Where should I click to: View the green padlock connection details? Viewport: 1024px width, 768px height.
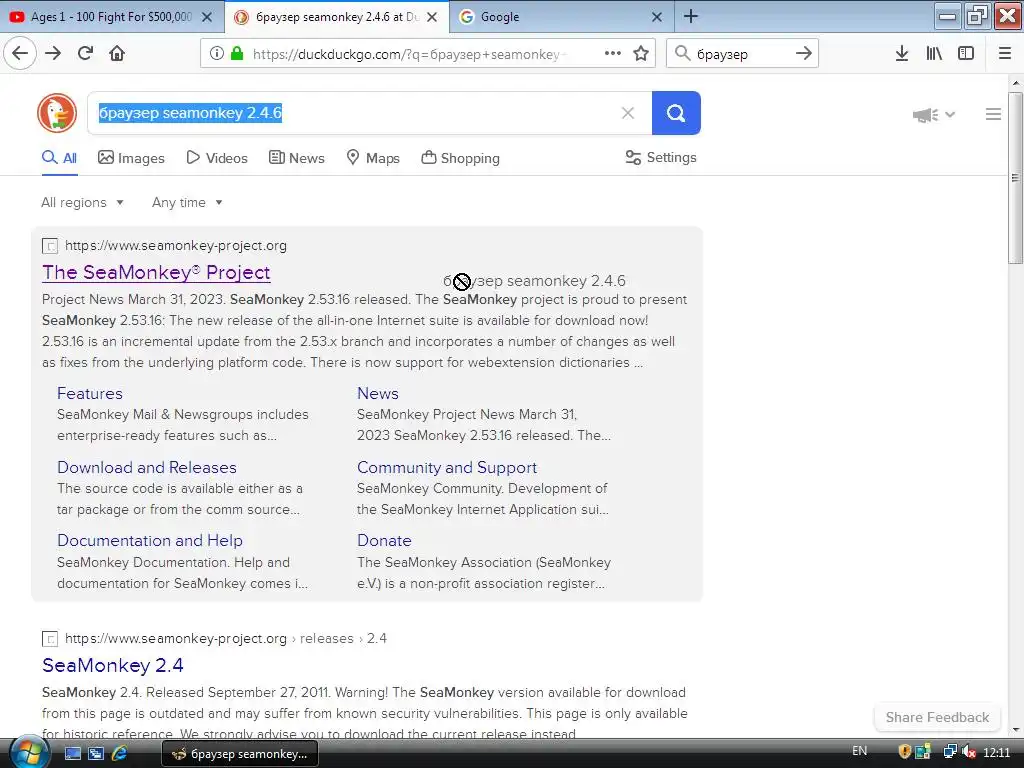click(237, 54)
